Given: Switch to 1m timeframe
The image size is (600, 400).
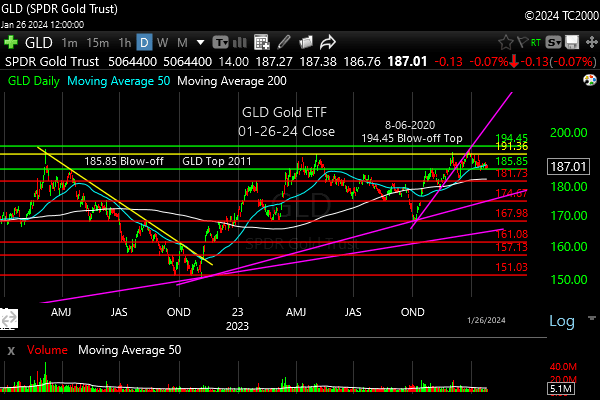Looking at the screenshot, I should click(x=70, y=42).
